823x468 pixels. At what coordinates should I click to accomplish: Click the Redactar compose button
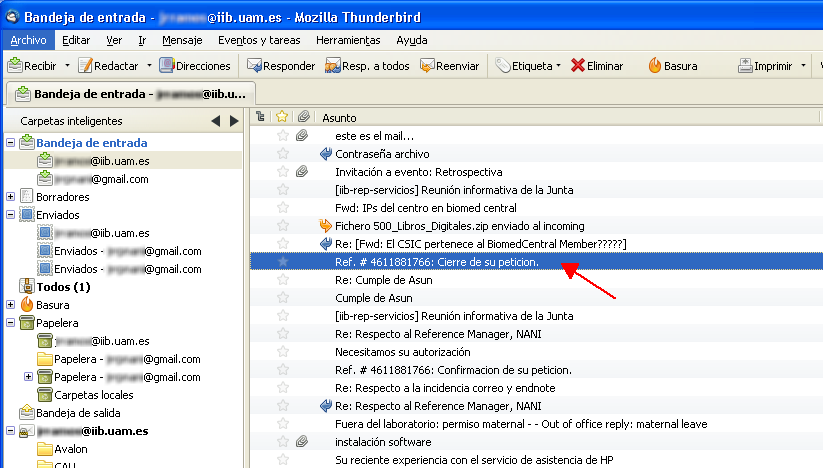108,66
